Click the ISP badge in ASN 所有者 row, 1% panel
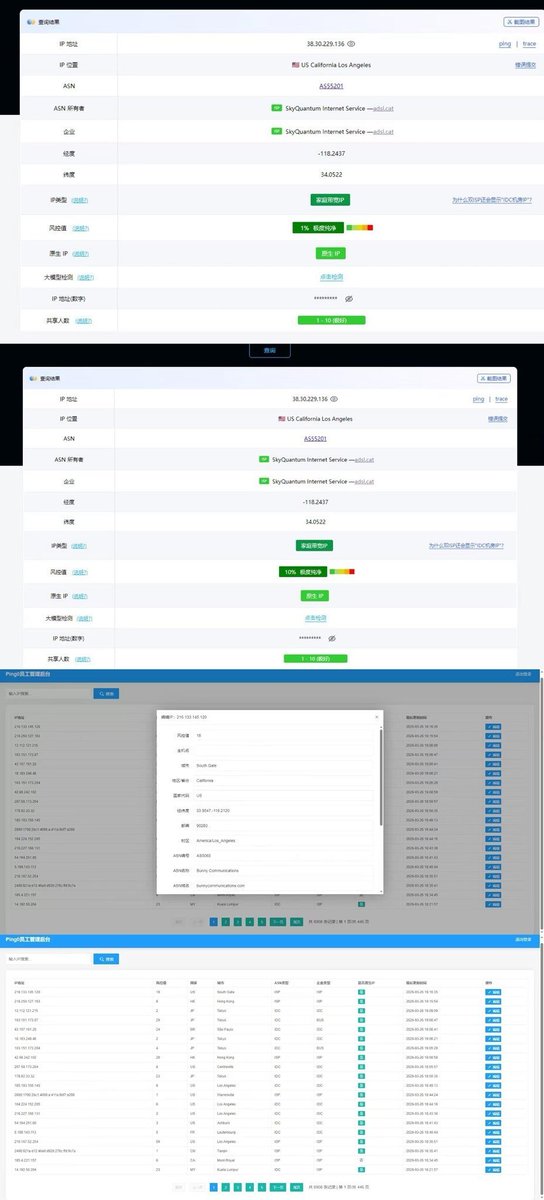The height and width of the screenshot is (1200, 544). tap(277, 107)
